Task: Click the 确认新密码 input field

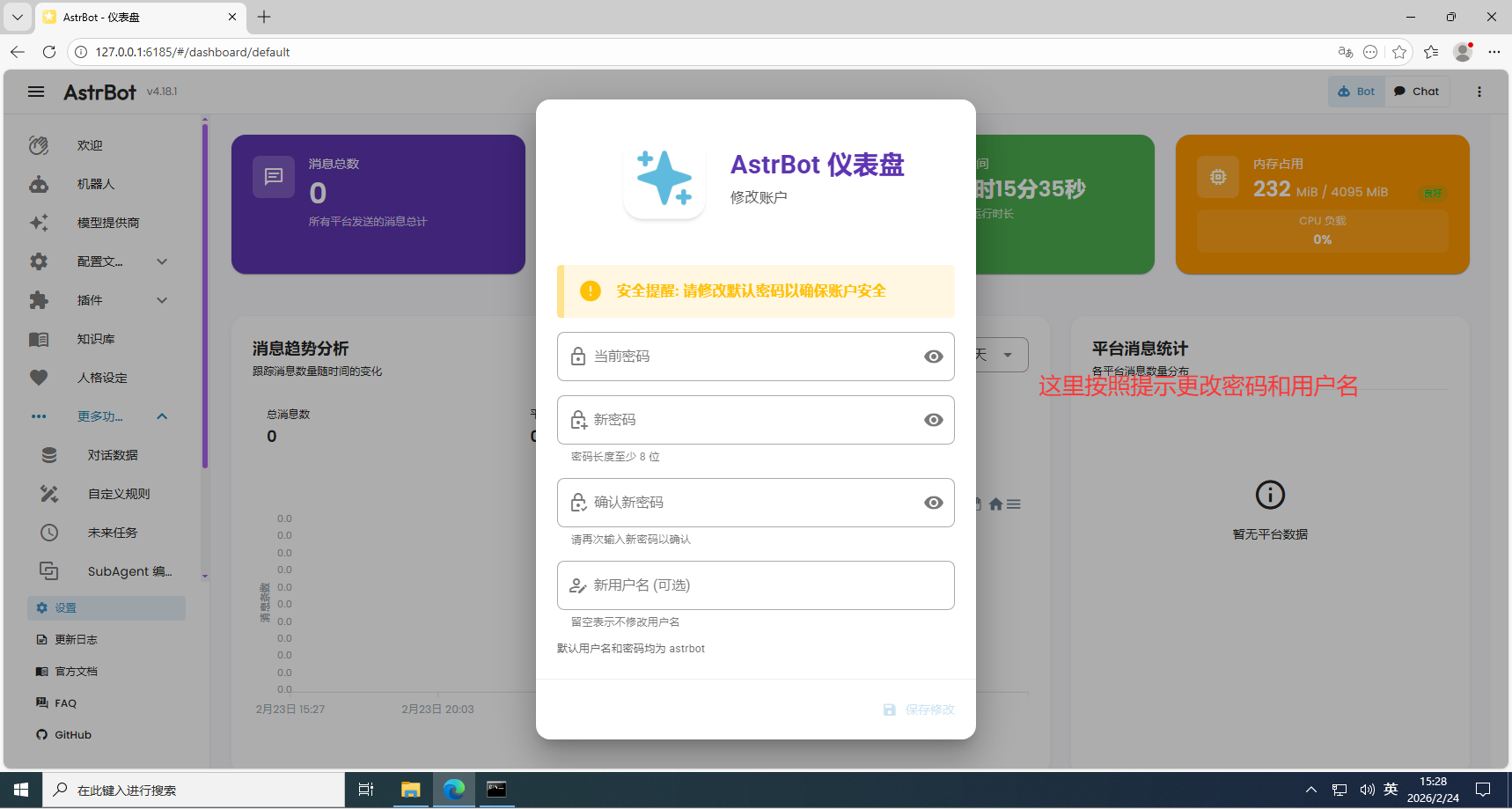Action: [756, 503]
